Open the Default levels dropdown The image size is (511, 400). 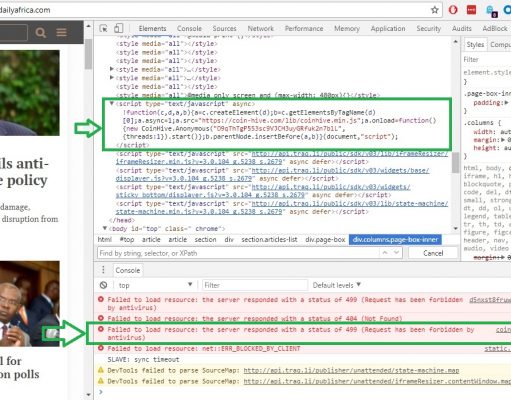click(x=337, y=285)
